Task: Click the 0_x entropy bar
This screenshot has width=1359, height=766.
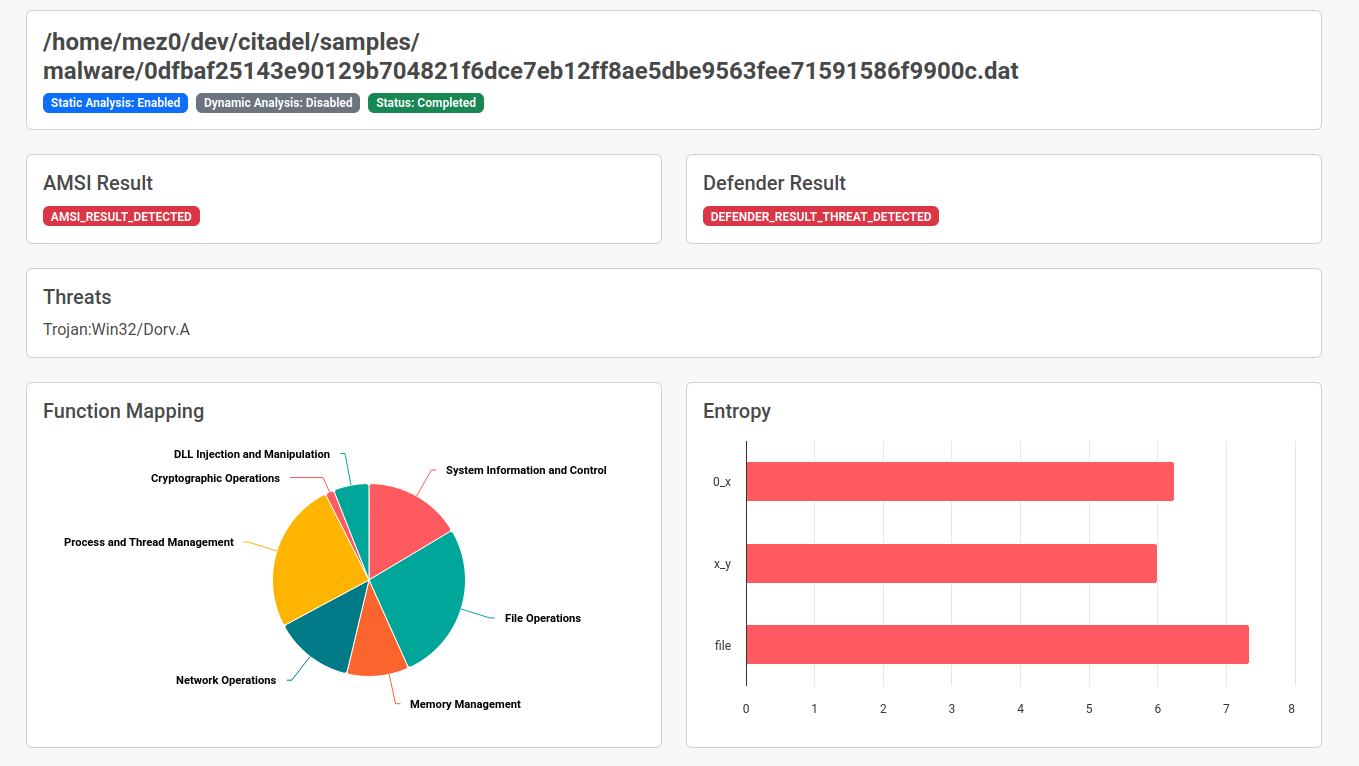Action: pyautogui.click(x=960, y=482)
